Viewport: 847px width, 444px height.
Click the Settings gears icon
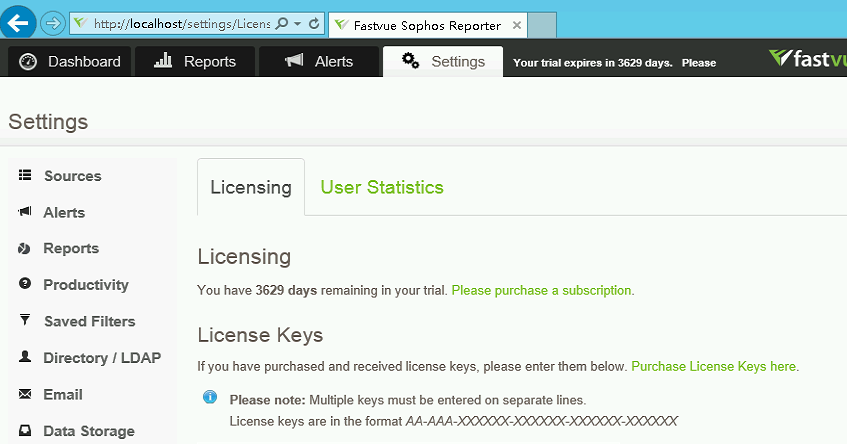pos(411,60)
